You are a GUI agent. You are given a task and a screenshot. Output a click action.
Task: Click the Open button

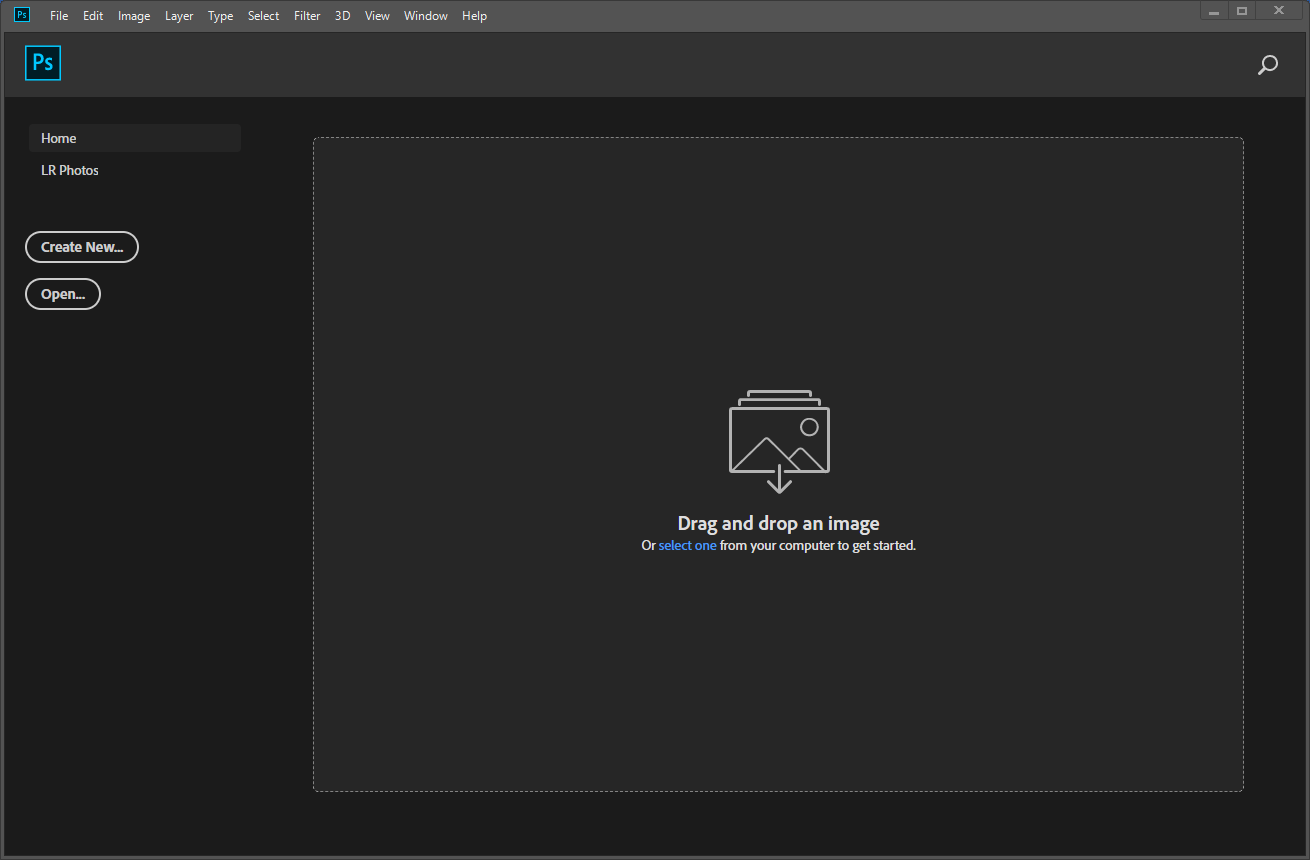(x=62, y=293)
